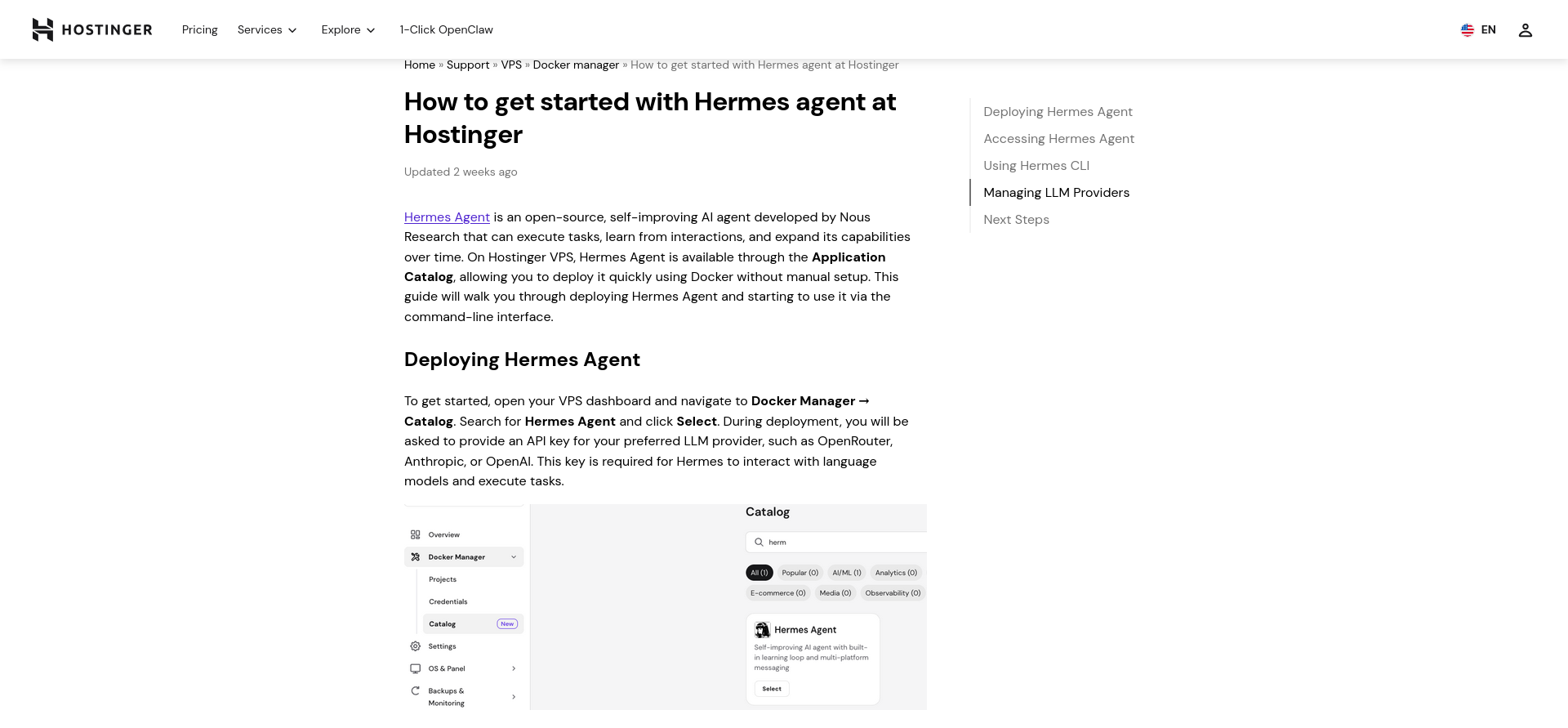Jump to the Using Hermes CLI section
The width and height of the screenshot is (1568, 728).
pyautogui.click(x=1036, y=166)
